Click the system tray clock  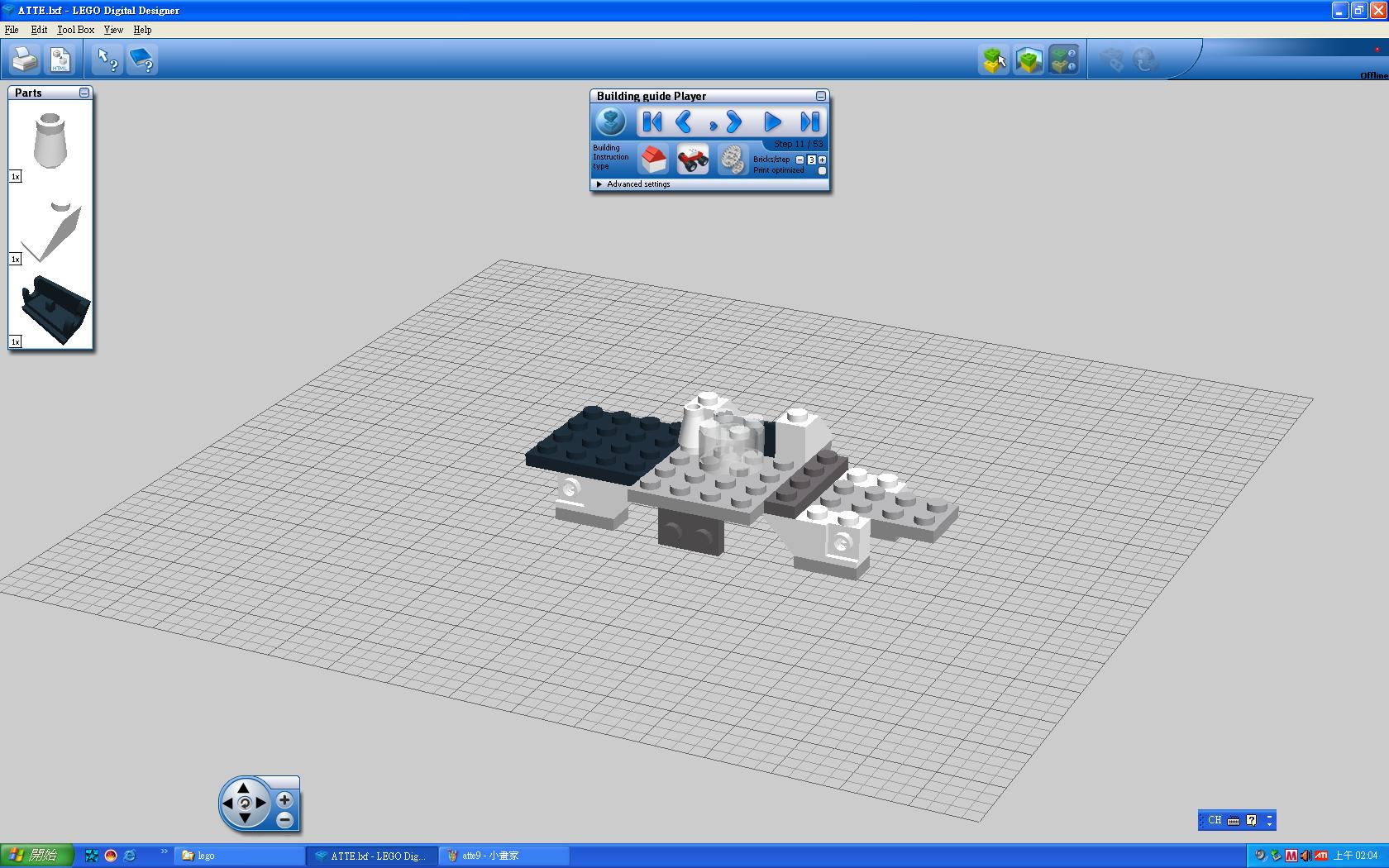tap(1356, 856)
